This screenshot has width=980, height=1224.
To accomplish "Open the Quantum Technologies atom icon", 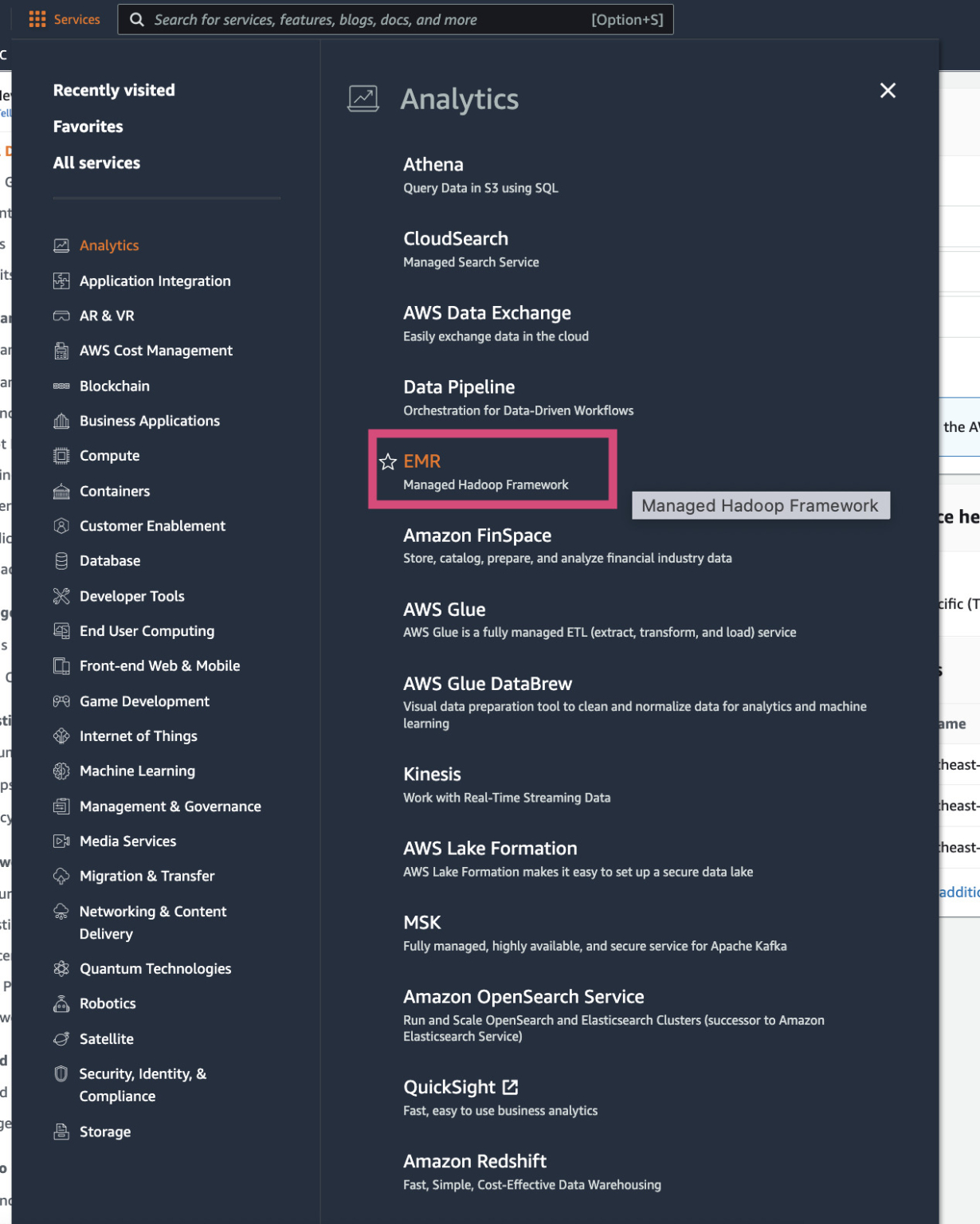I will tap(62, 968).
